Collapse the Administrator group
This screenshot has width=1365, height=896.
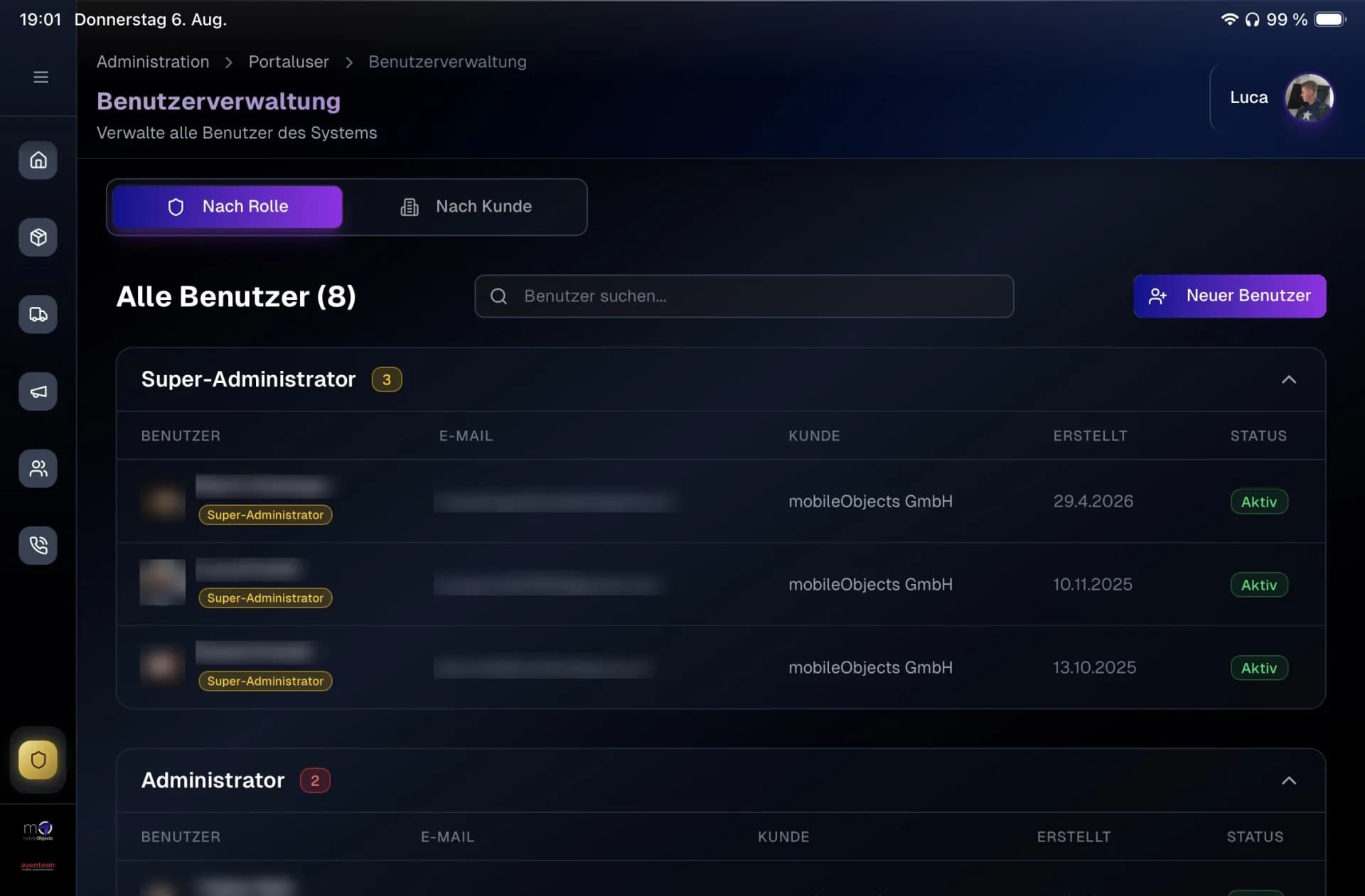tap(1288, 780)
